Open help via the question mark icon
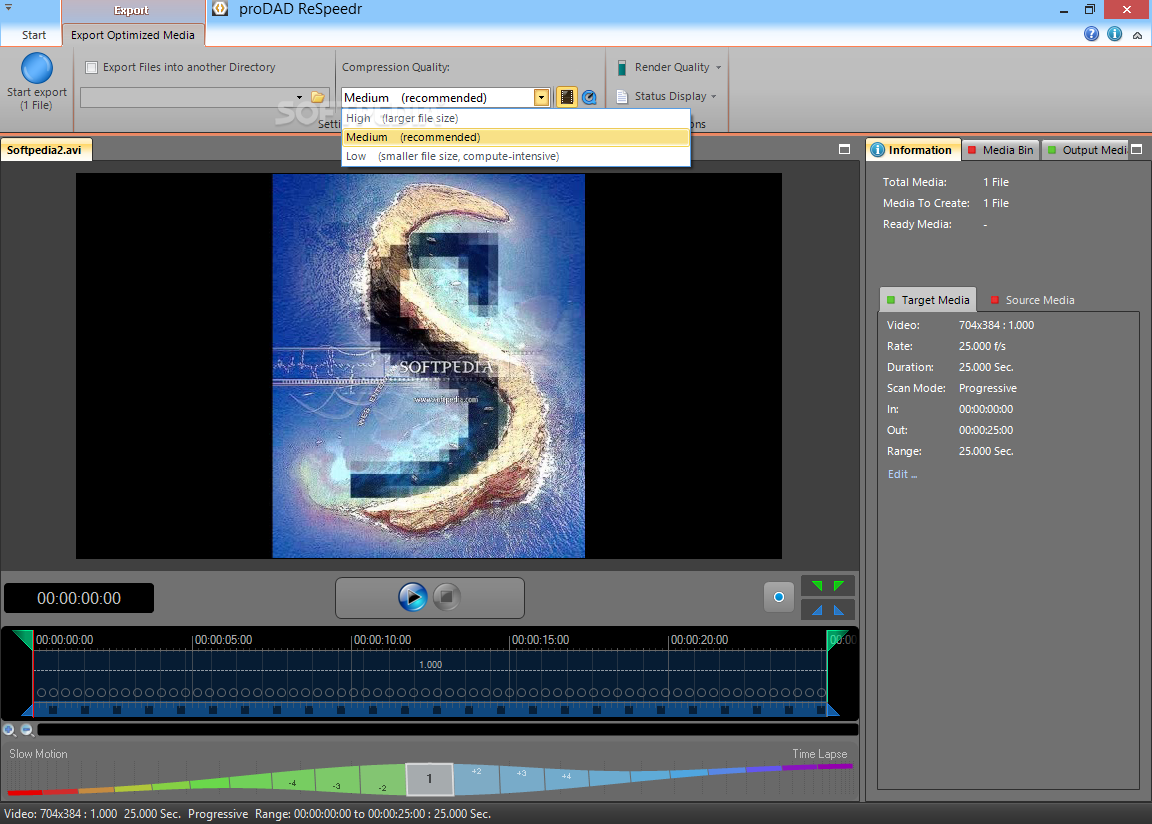This screenshot has height=824, width=1152. click(x=1092, y=34)
